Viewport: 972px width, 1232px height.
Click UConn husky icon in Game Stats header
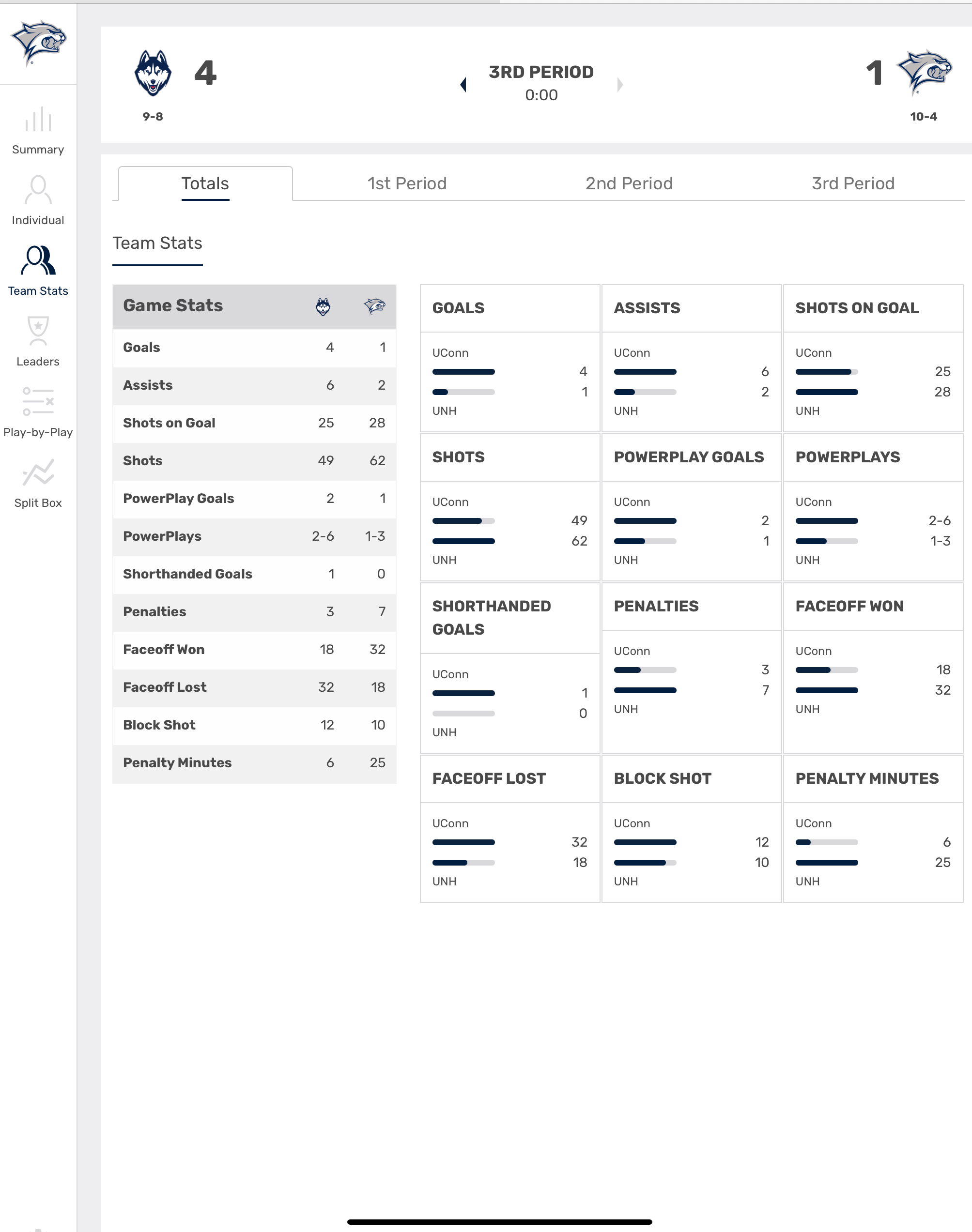[x=323, y=306]
